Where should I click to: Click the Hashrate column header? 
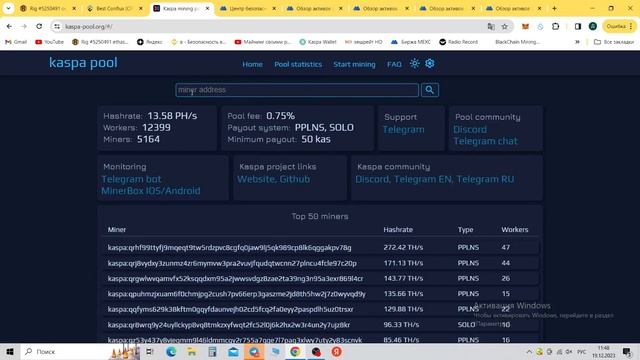tap(398, 230)
